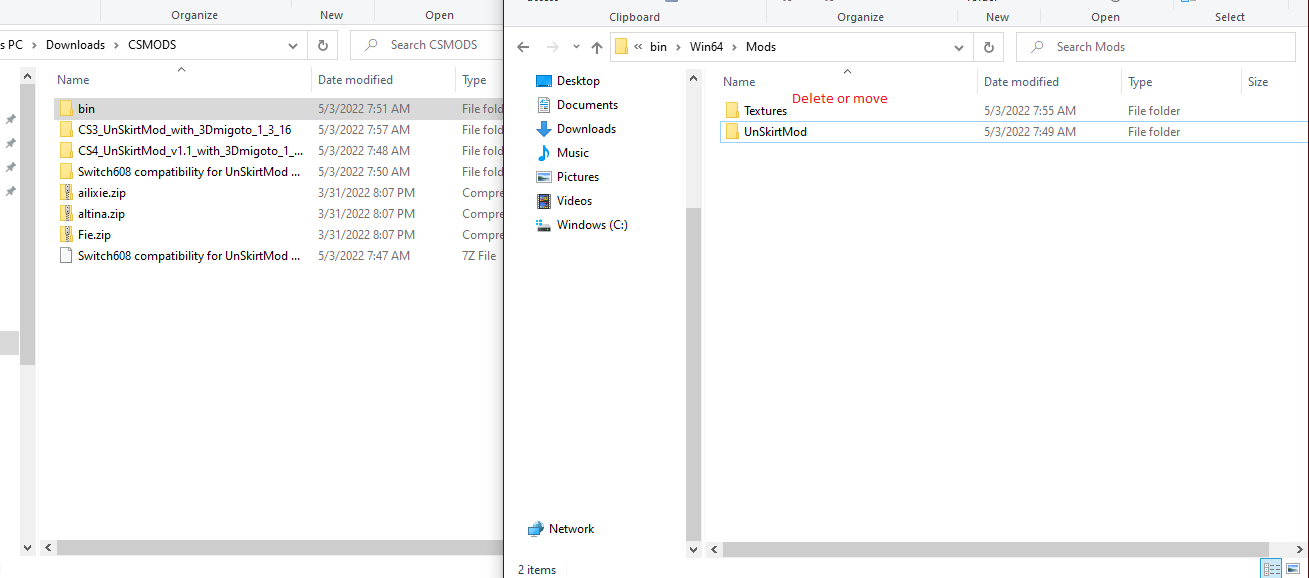Click date 5/3/2022 7:55 AM for Textures

tap(1030, 111)
